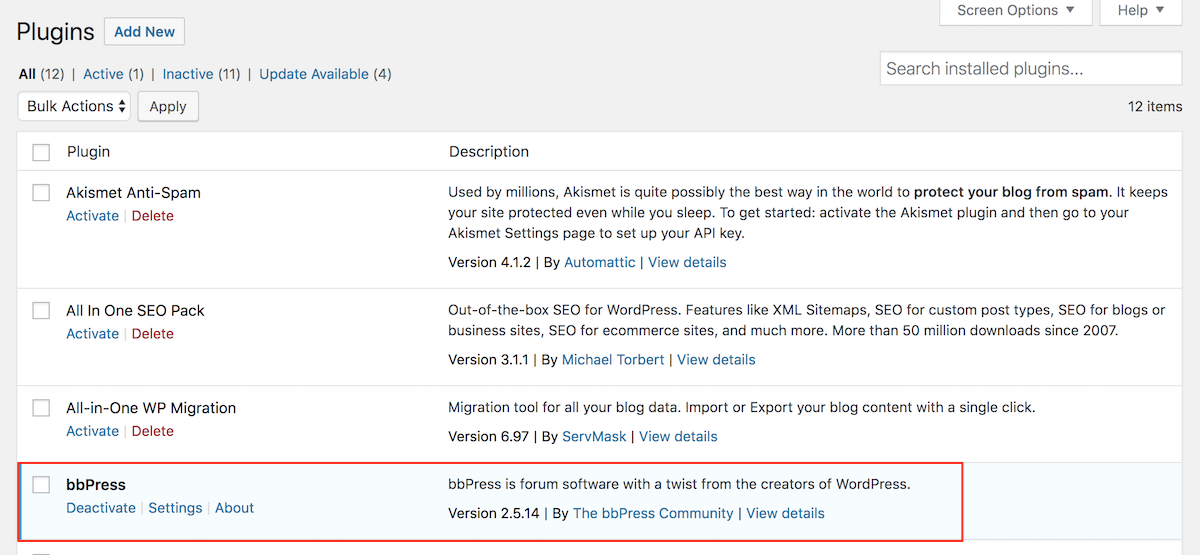
Task: Expand the Help panel tab
Action: (1140, 11)
